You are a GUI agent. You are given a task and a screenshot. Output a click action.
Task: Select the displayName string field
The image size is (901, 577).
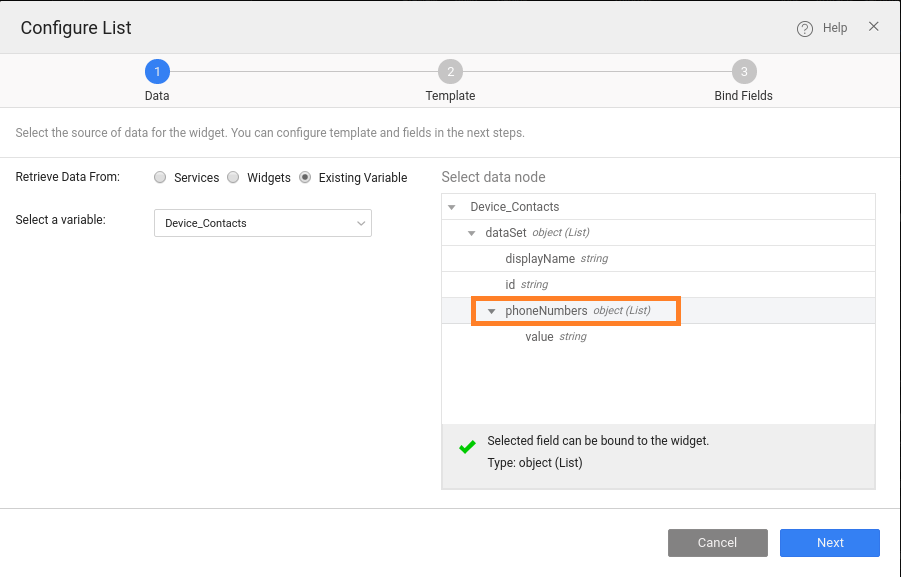540,259
